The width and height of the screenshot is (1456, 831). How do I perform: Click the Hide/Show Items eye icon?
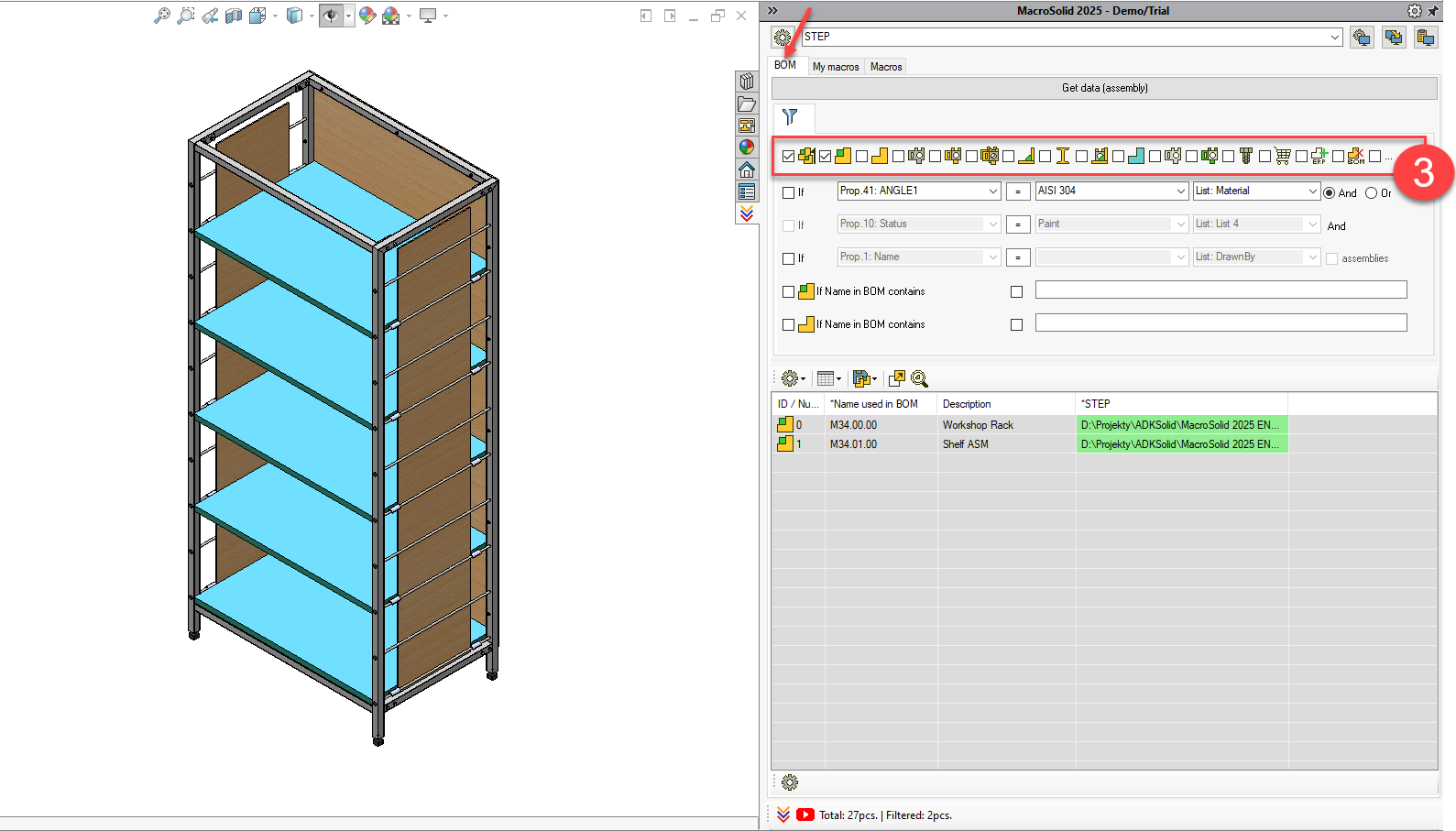331,16
